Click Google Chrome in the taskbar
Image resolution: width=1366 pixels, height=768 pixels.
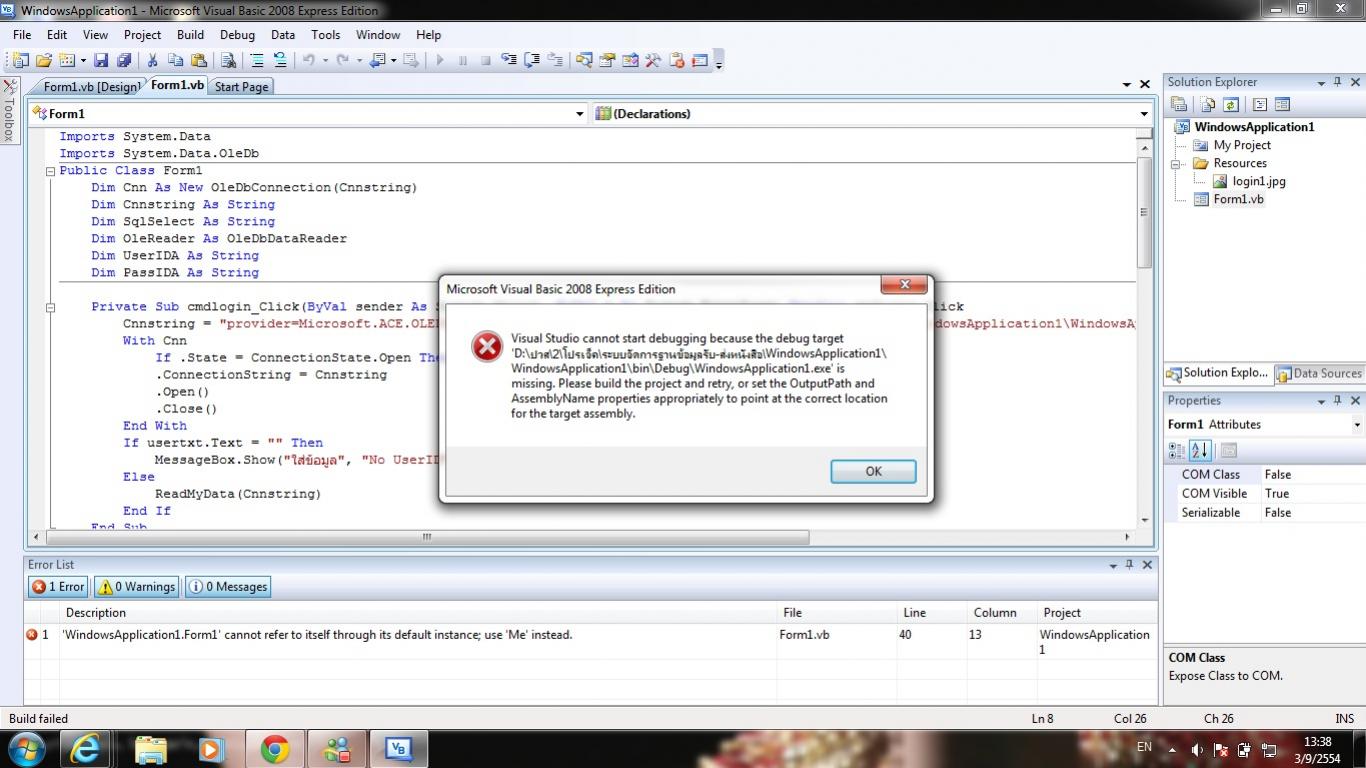click(x=275, y=748)
